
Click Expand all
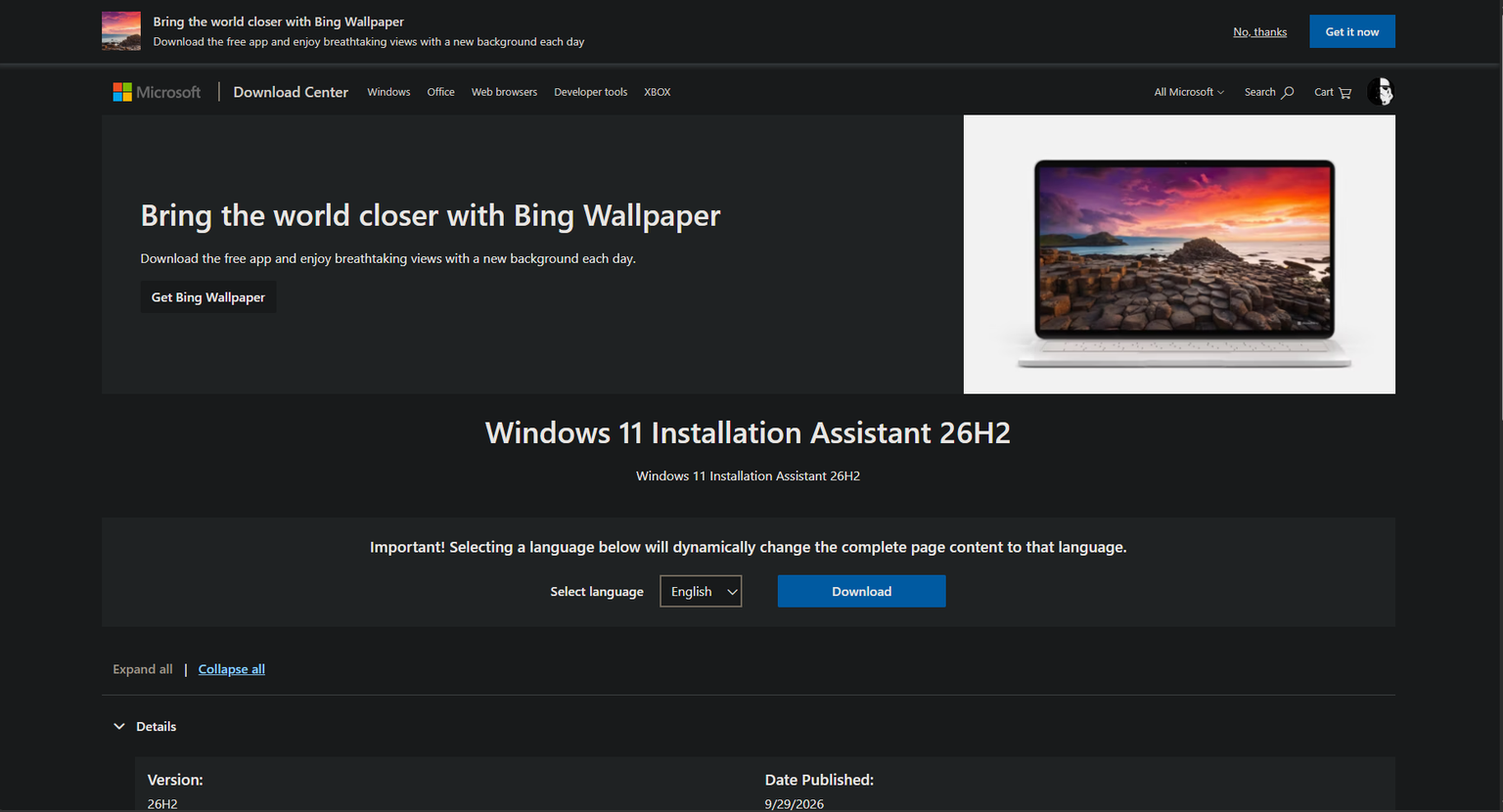tap(143, 669)
